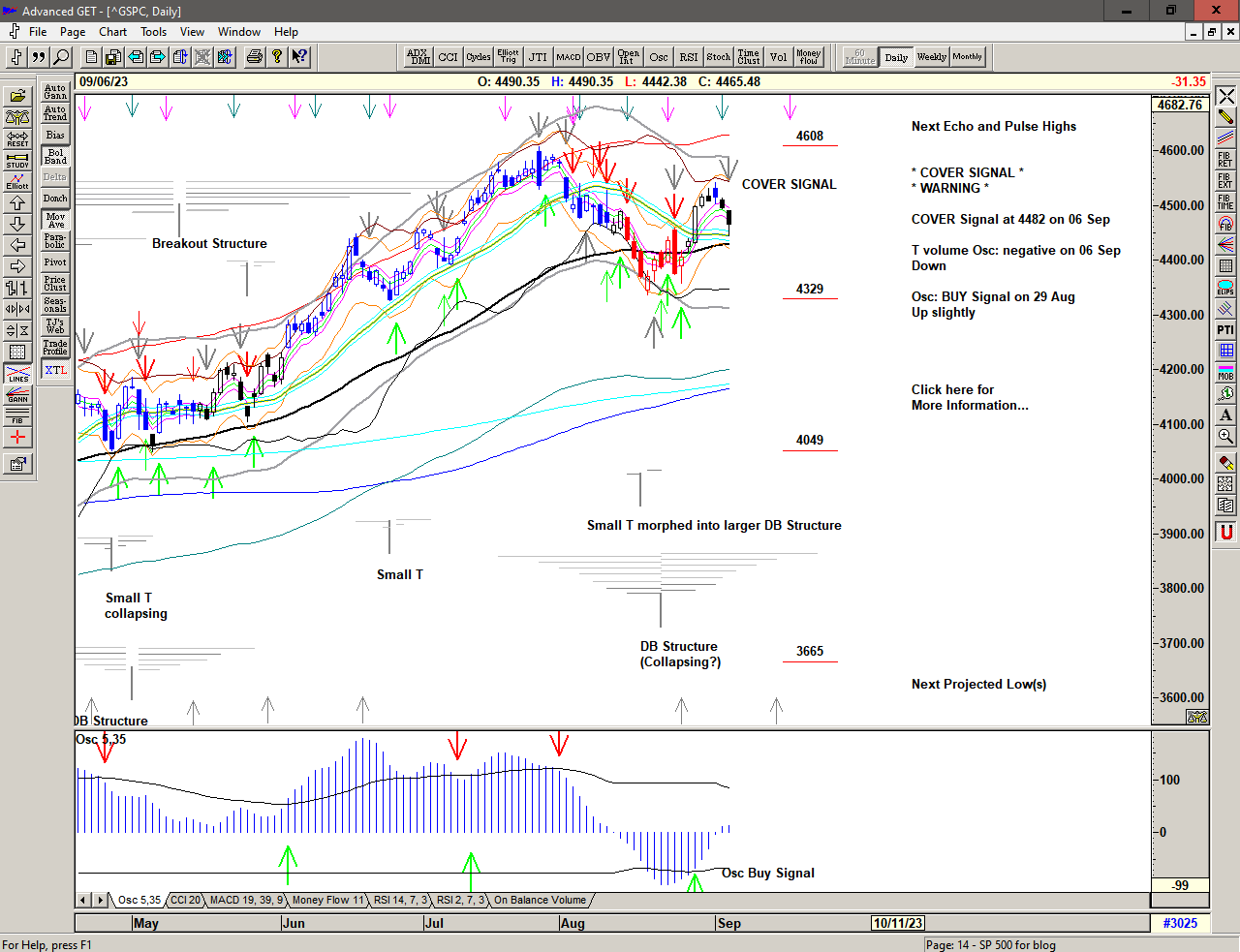
Task: Open the Chart menu
Action: pyautogui.click(x=112, y=32)
